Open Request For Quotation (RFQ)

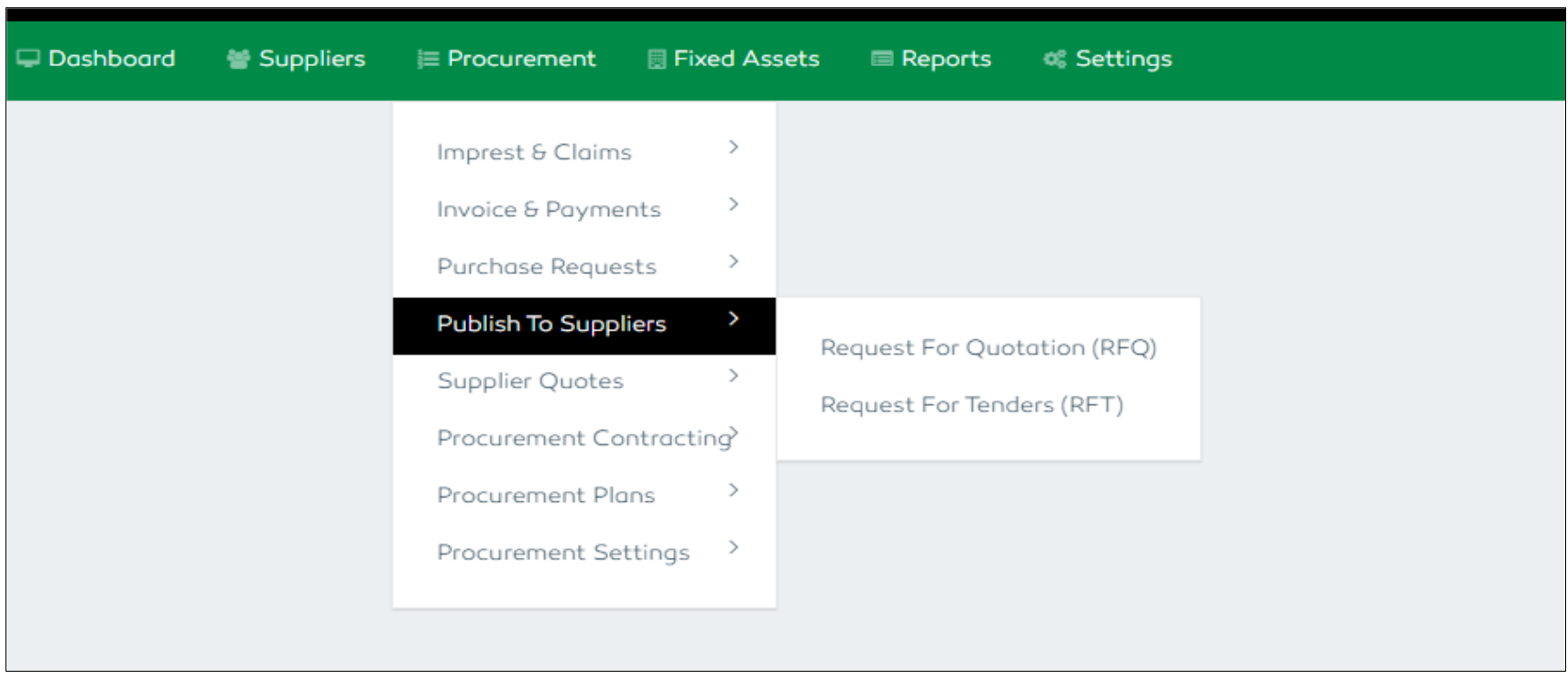pos(989,347)
